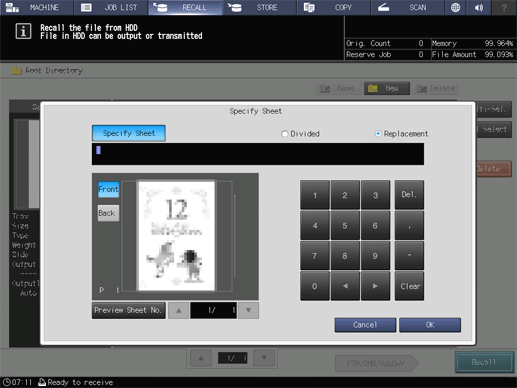Cancel the Specify Sheet dialog
Screen dimensions: 517x388
coord(365,325)
